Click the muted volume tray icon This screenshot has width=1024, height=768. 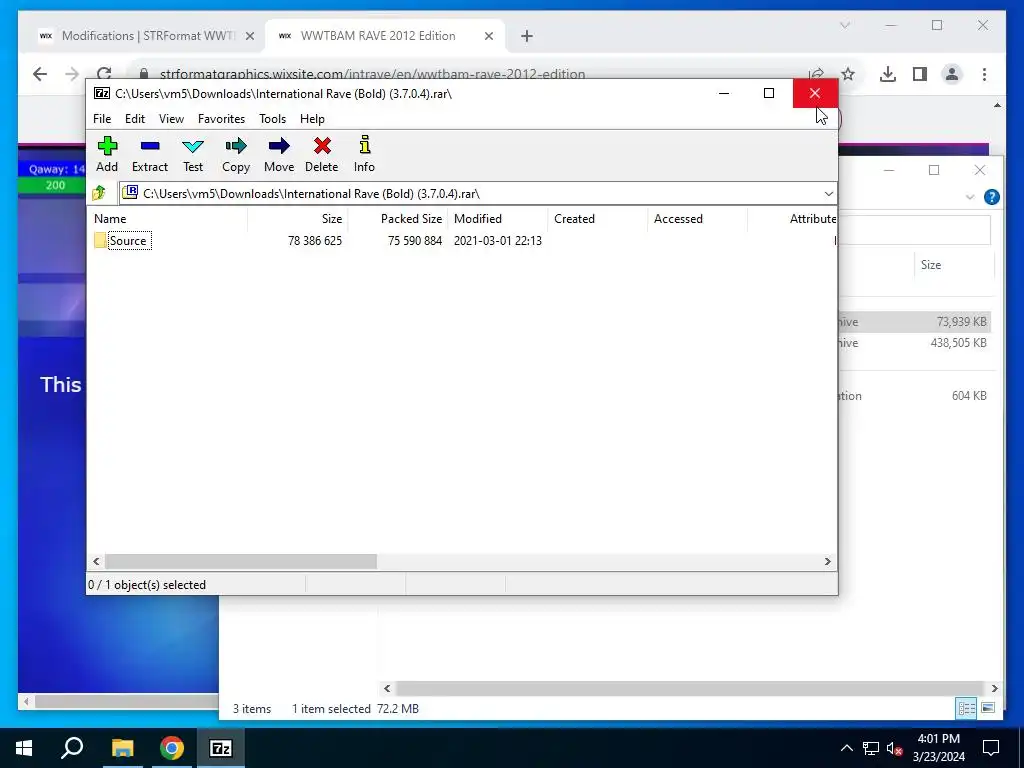click(895, 748)
